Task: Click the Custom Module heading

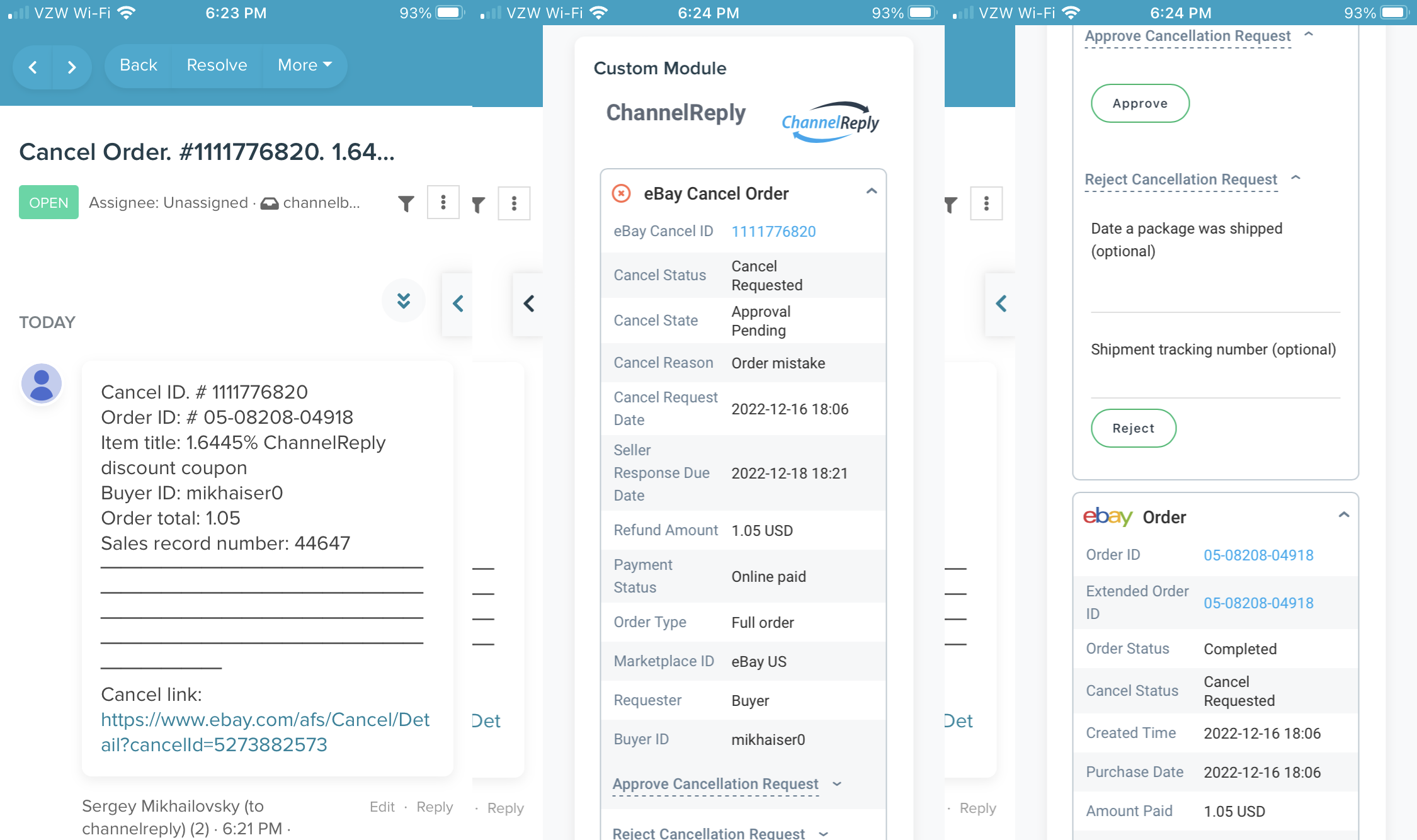Action: pyautogui.click(x=659, y=68)
